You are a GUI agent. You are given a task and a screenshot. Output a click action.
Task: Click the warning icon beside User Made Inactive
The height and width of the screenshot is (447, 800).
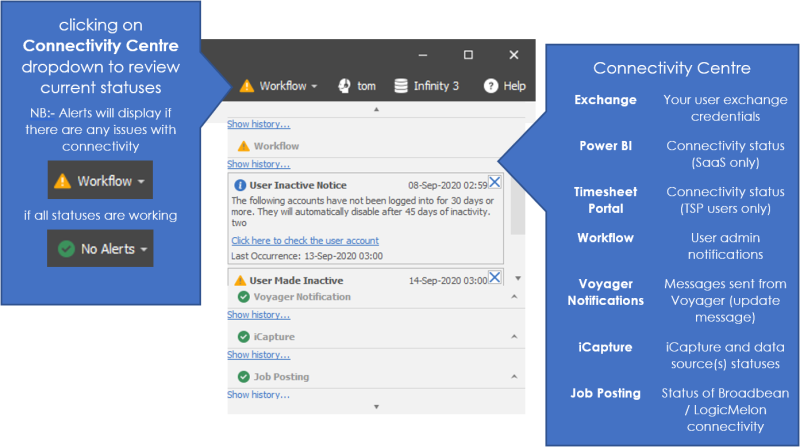[x=239, y=281]
